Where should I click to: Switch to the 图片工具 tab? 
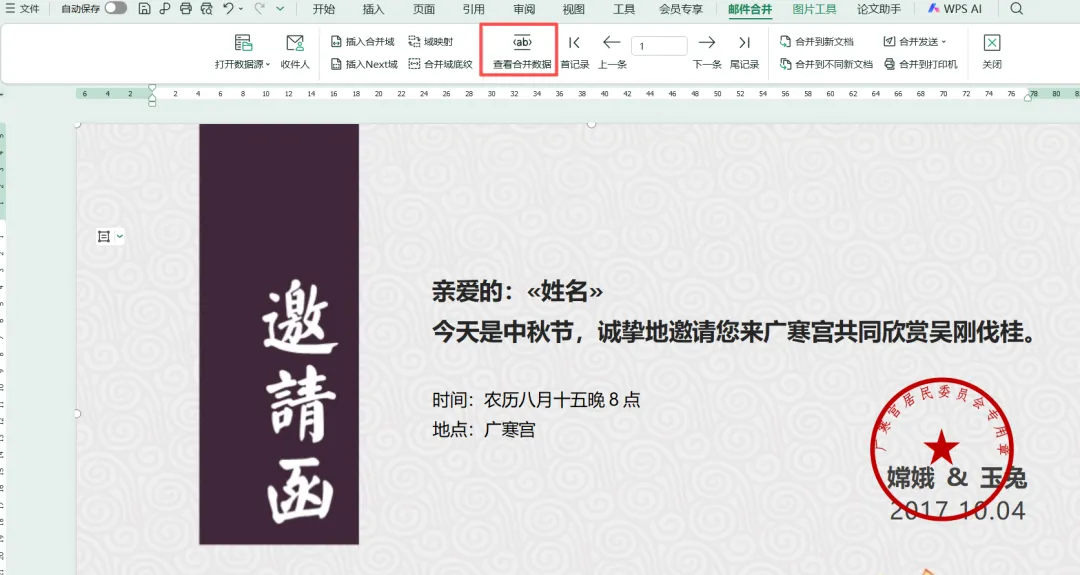pyautogui.click(x=814, y=9)
